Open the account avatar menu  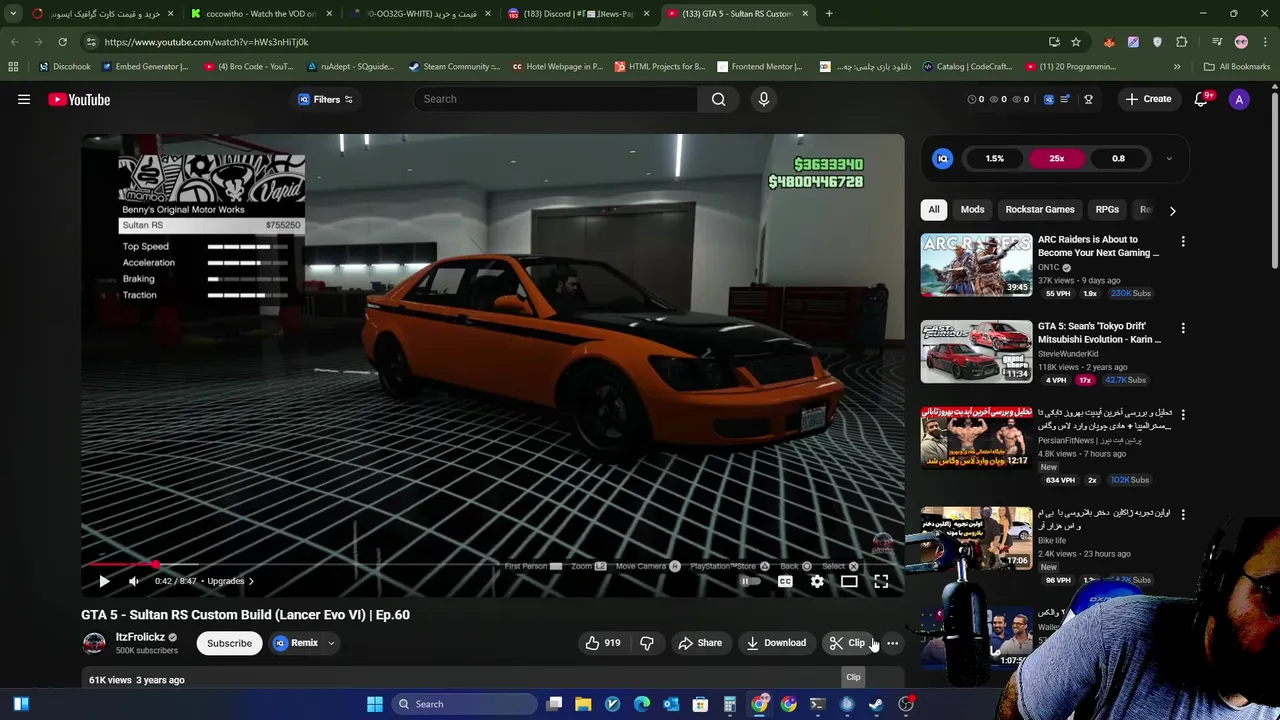tap(1239, 99)
